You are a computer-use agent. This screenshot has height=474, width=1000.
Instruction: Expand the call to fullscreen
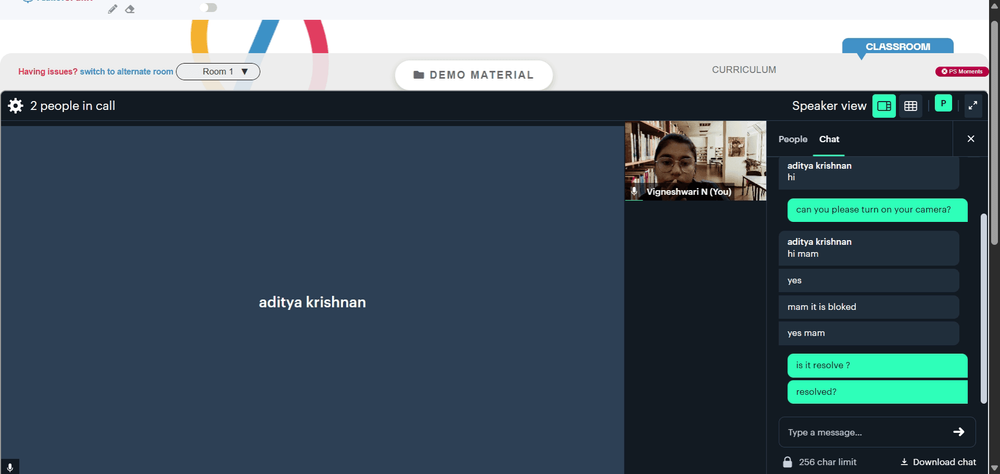(973, 106)
